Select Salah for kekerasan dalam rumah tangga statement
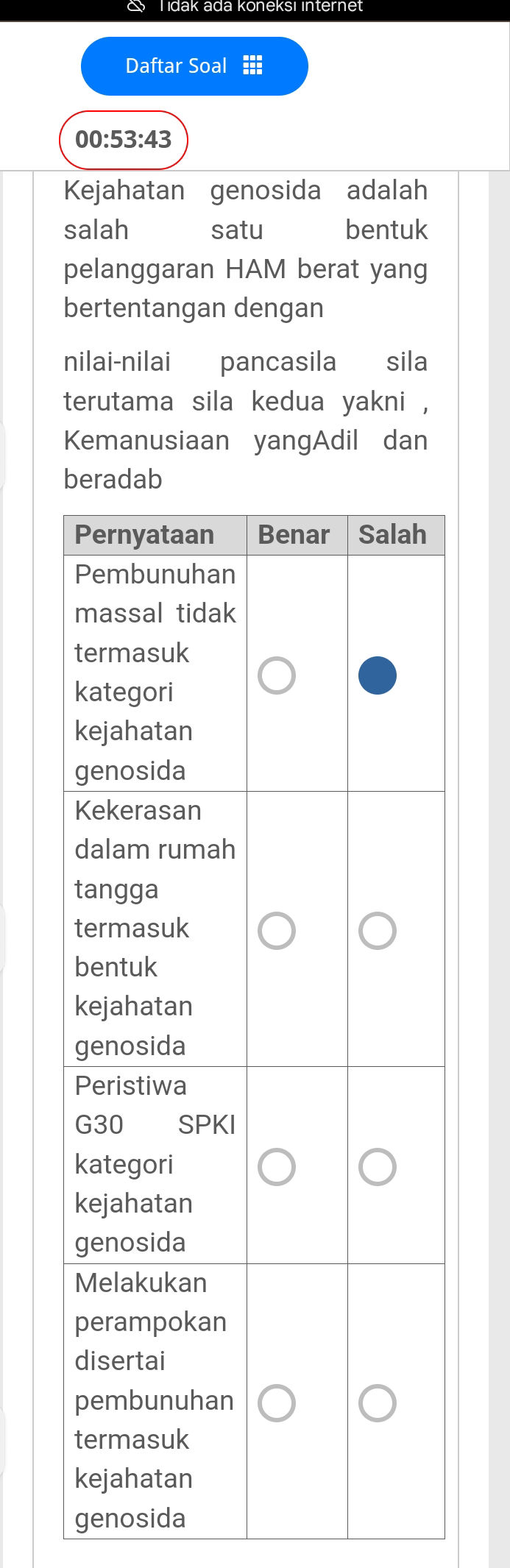 click(378, 930)
